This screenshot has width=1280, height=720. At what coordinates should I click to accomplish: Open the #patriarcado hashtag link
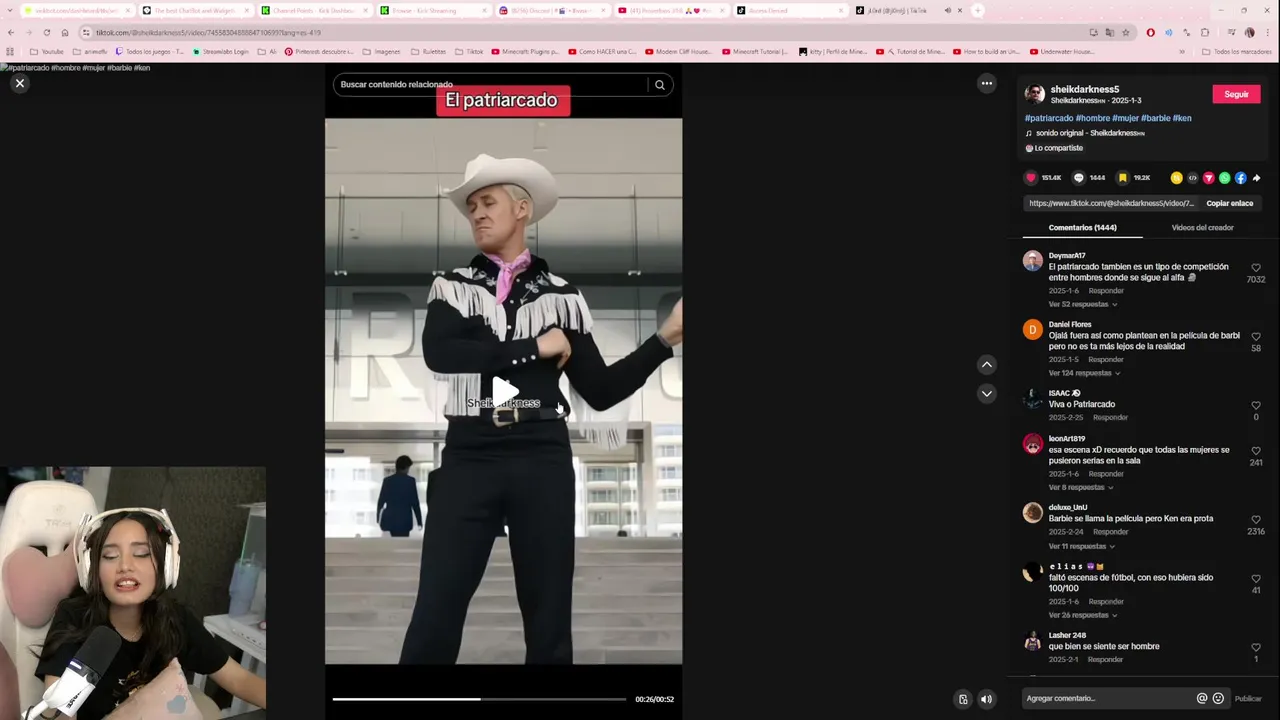point(1049,118)
